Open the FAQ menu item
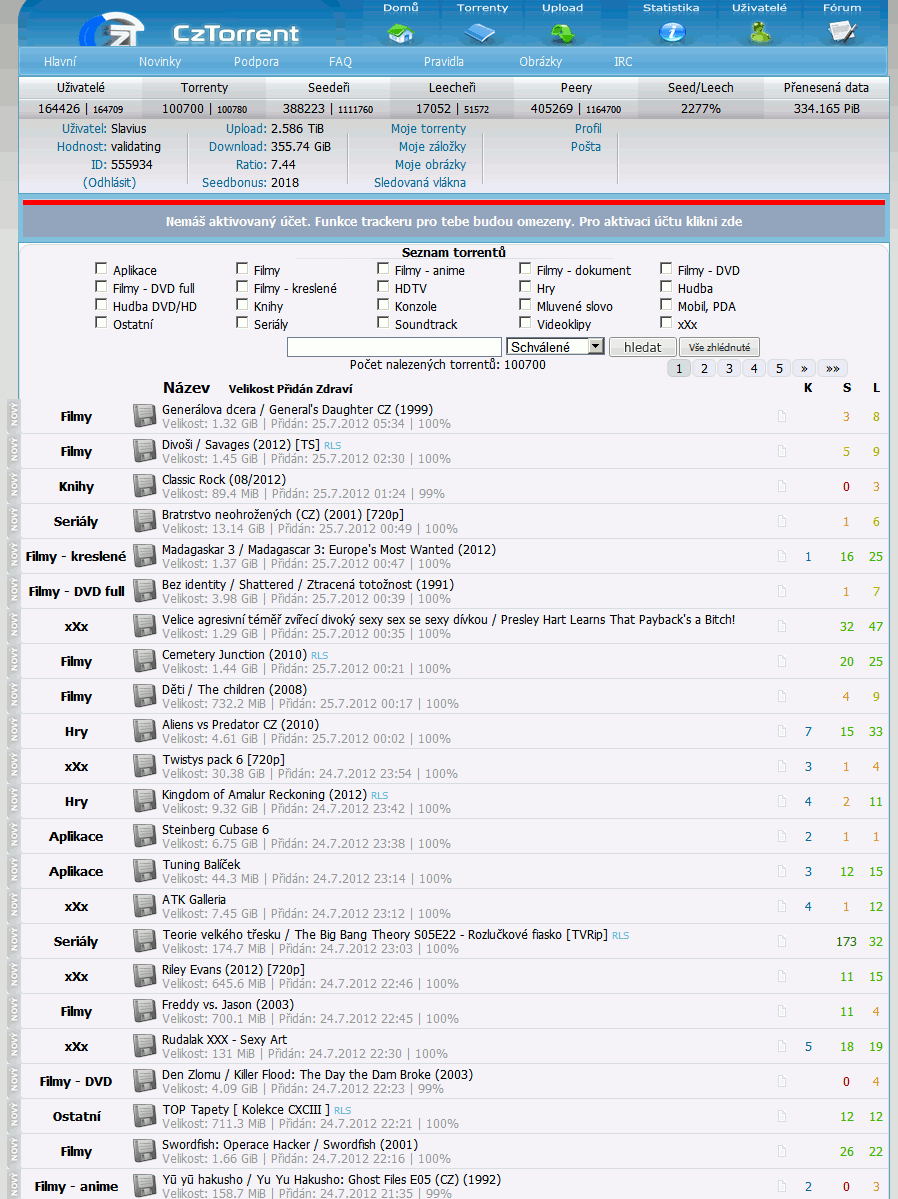The image size is (898, 1199). point(340,61)
